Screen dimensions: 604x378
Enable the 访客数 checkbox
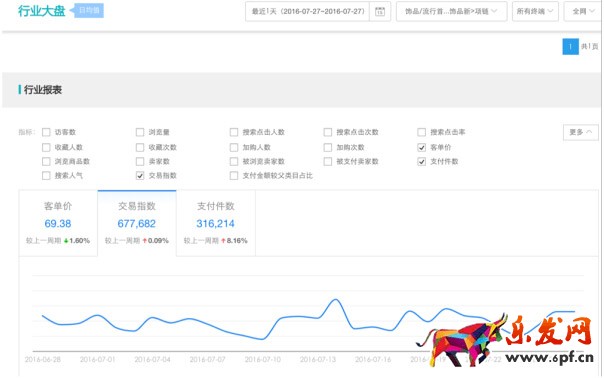click(46, 132)
